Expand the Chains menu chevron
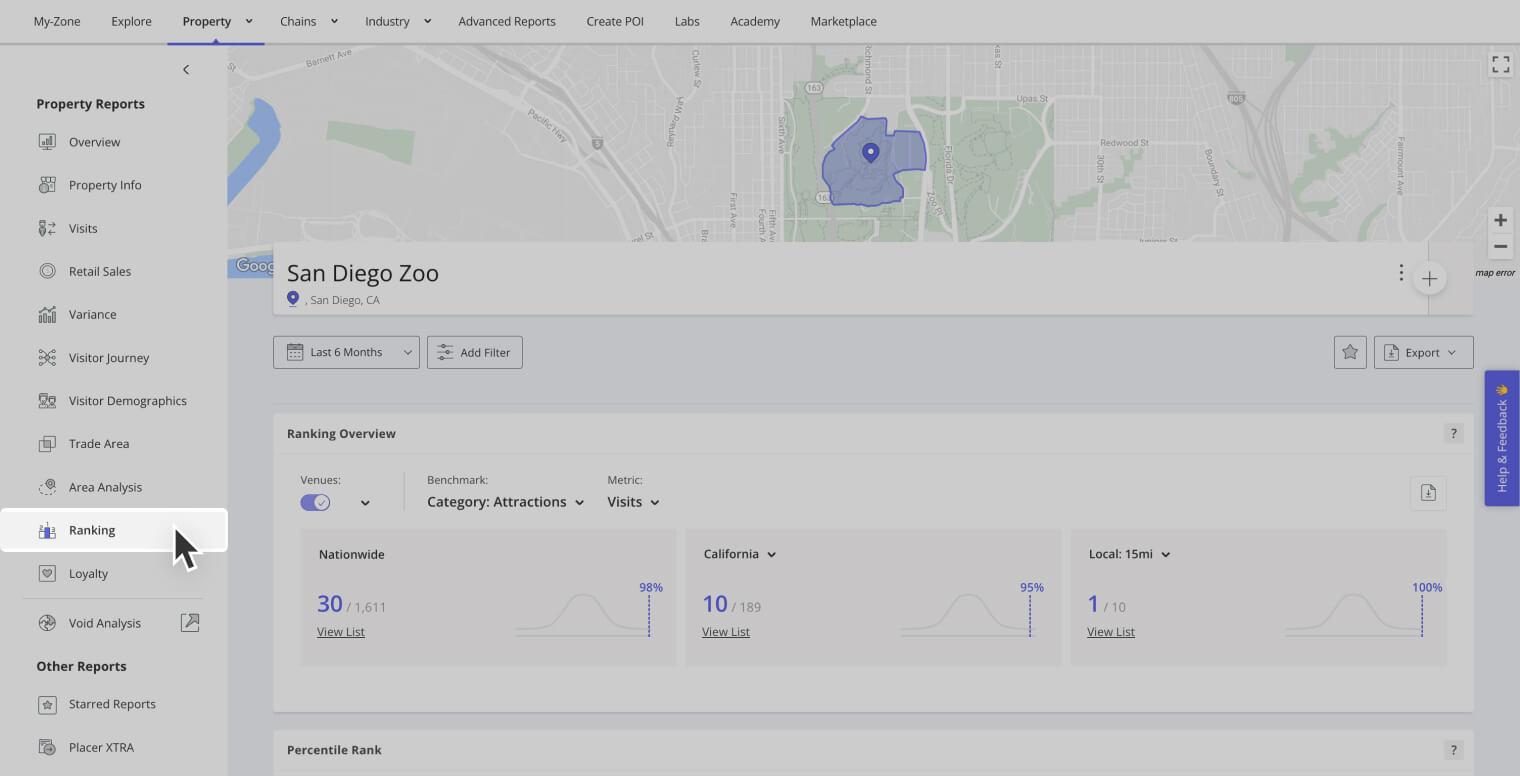1520x776 pixels. 335,21
